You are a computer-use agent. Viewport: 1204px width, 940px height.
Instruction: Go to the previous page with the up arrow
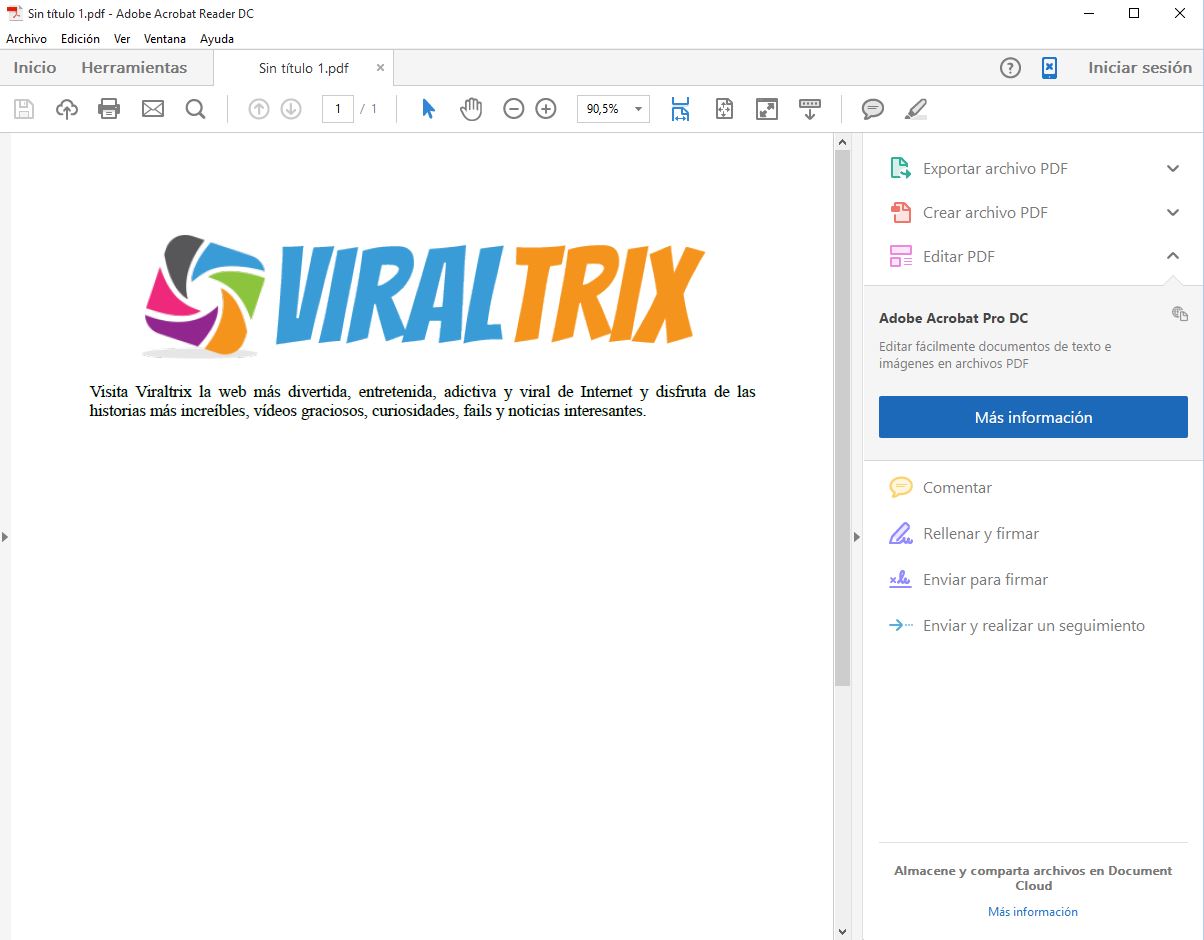[259, 109]
